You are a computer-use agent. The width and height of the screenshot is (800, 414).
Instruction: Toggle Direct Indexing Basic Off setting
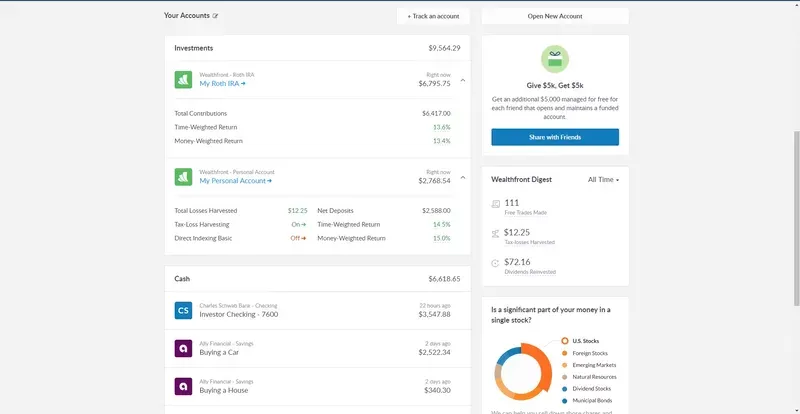coord(298,238)
